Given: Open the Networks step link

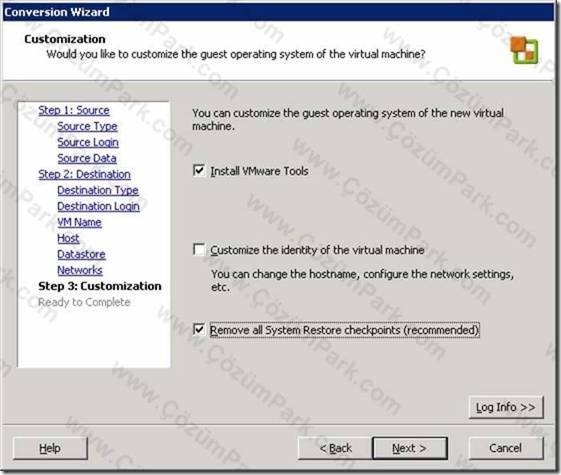Looking at the screenshot, I should coord(80,270).
